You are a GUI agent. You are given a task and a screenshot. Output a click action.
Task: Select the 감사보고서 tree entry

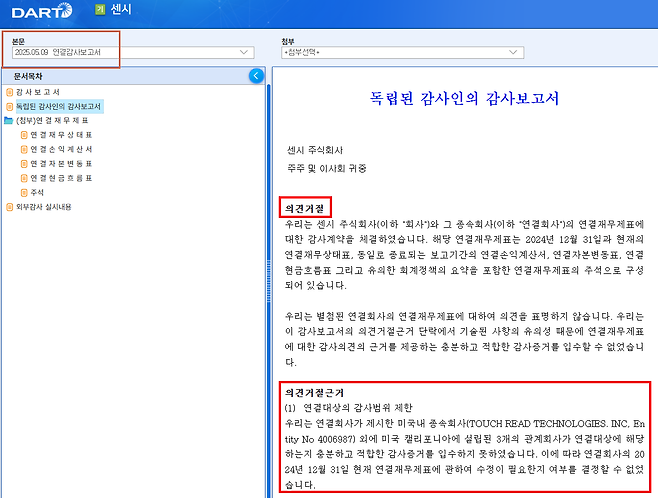tap(37, 92)
